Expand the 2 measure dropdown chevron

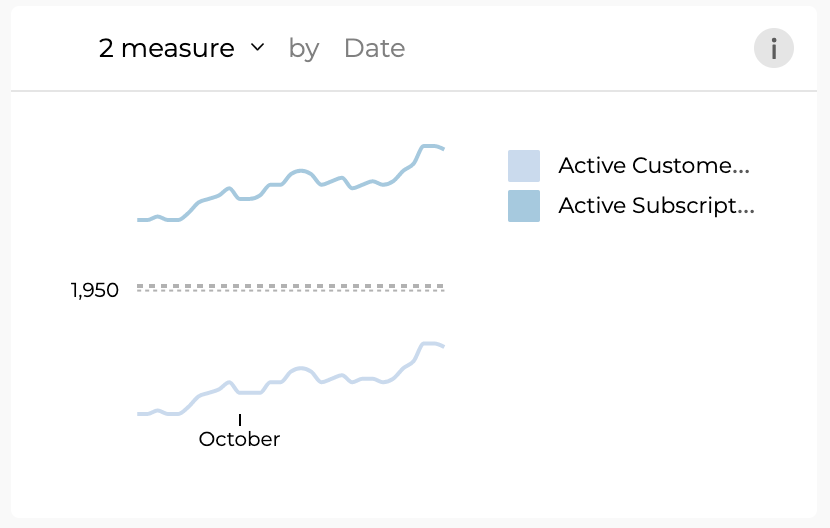[x=257, y=48]
